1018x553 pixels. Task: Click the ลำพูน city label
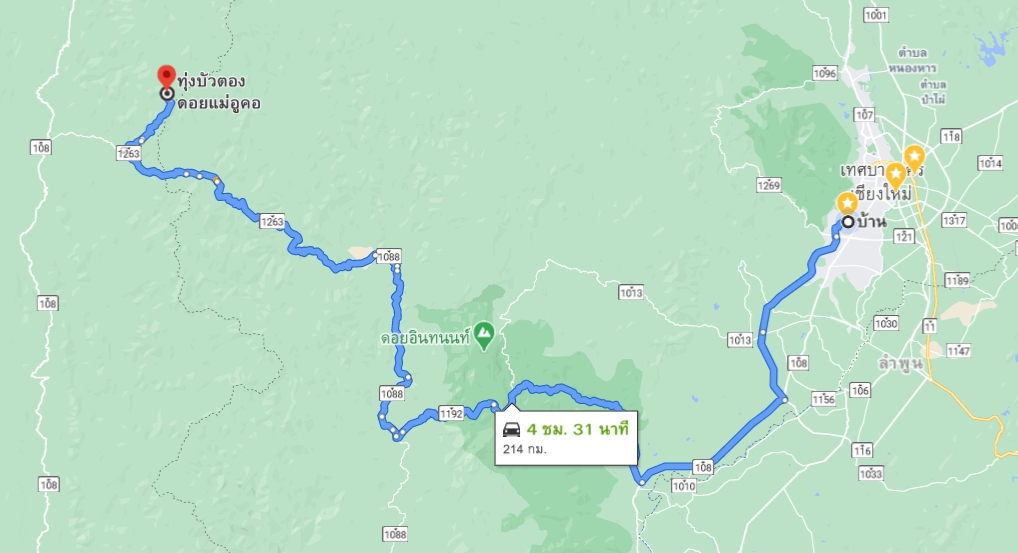pyautogui.click(x=899, y=363)
